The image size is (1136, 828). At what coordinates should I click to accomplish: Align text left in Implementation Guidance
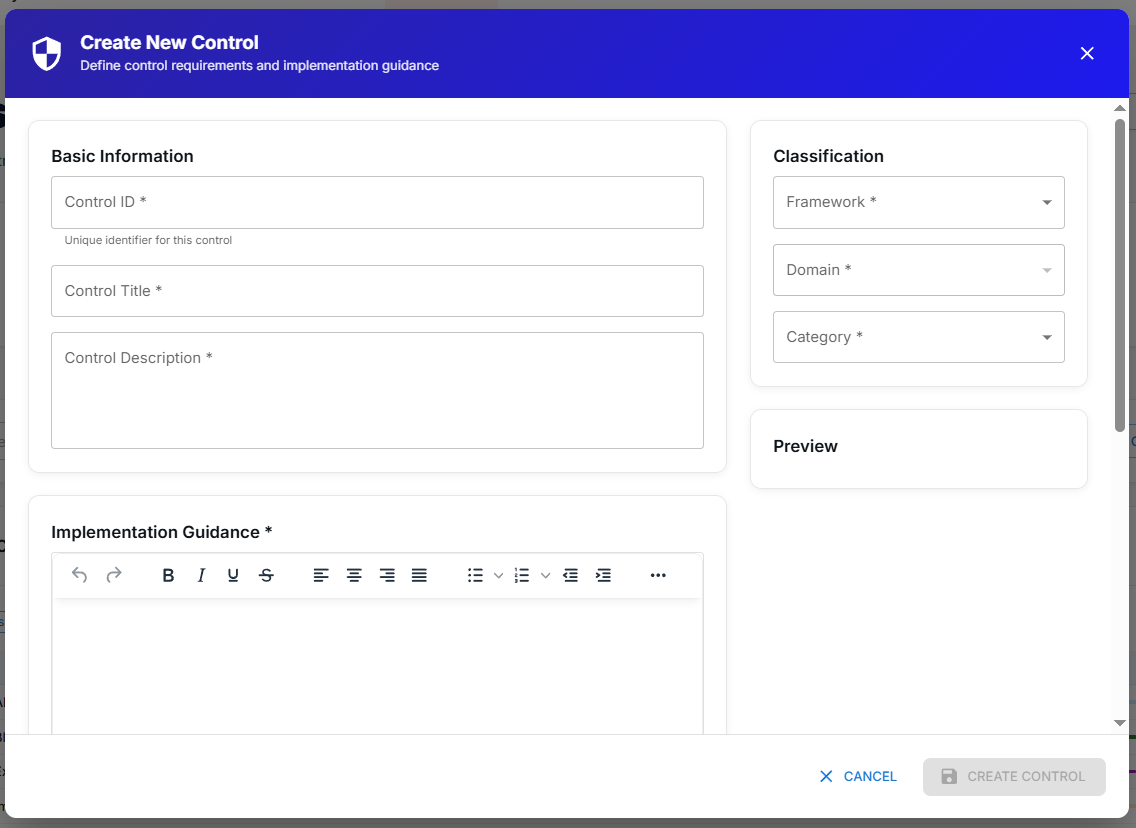[321, 575]
